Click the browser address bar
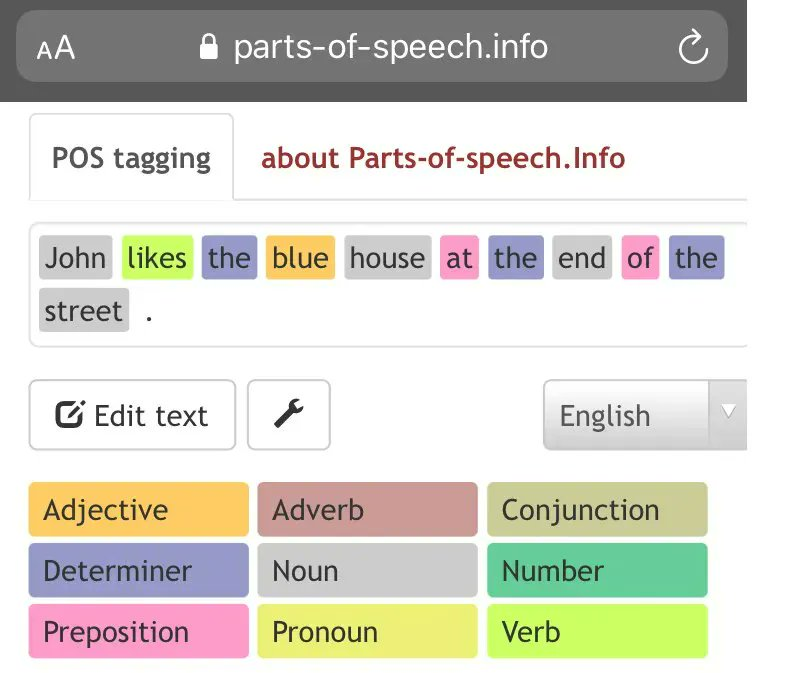The image size is (803, 673). click(x=388, y=46)
